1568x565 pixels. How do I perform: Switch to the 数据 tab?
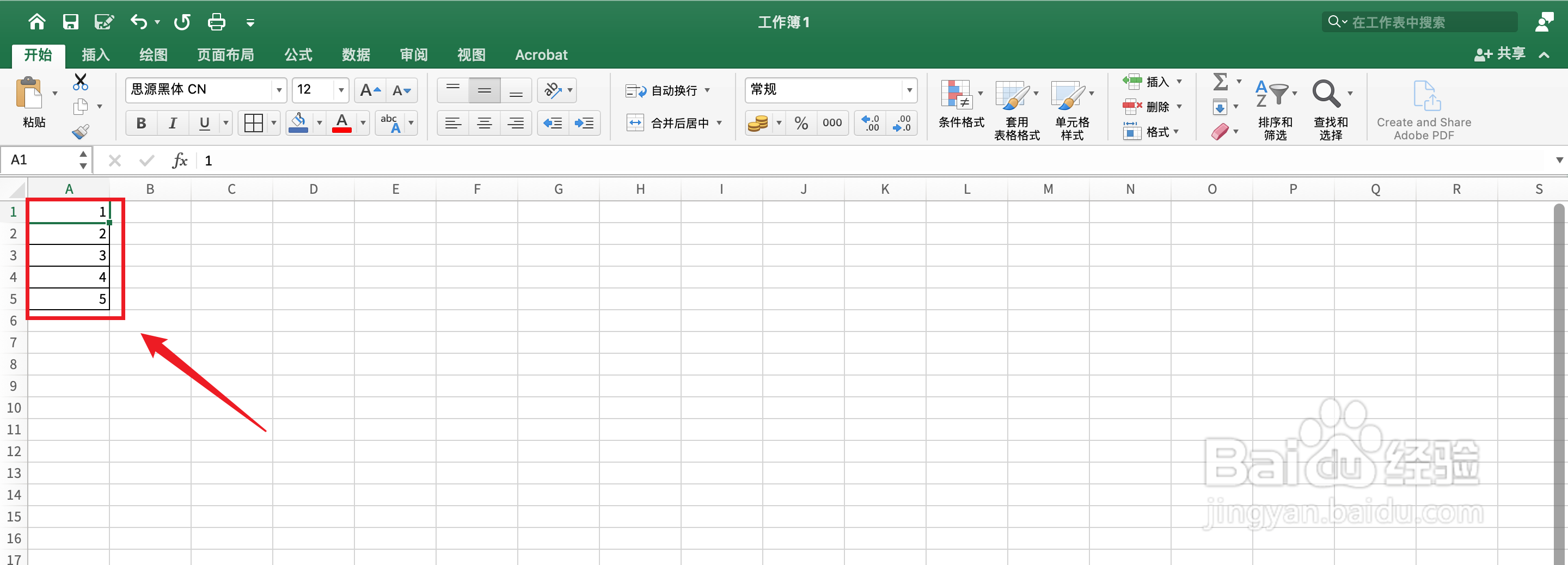coord(356,55)
